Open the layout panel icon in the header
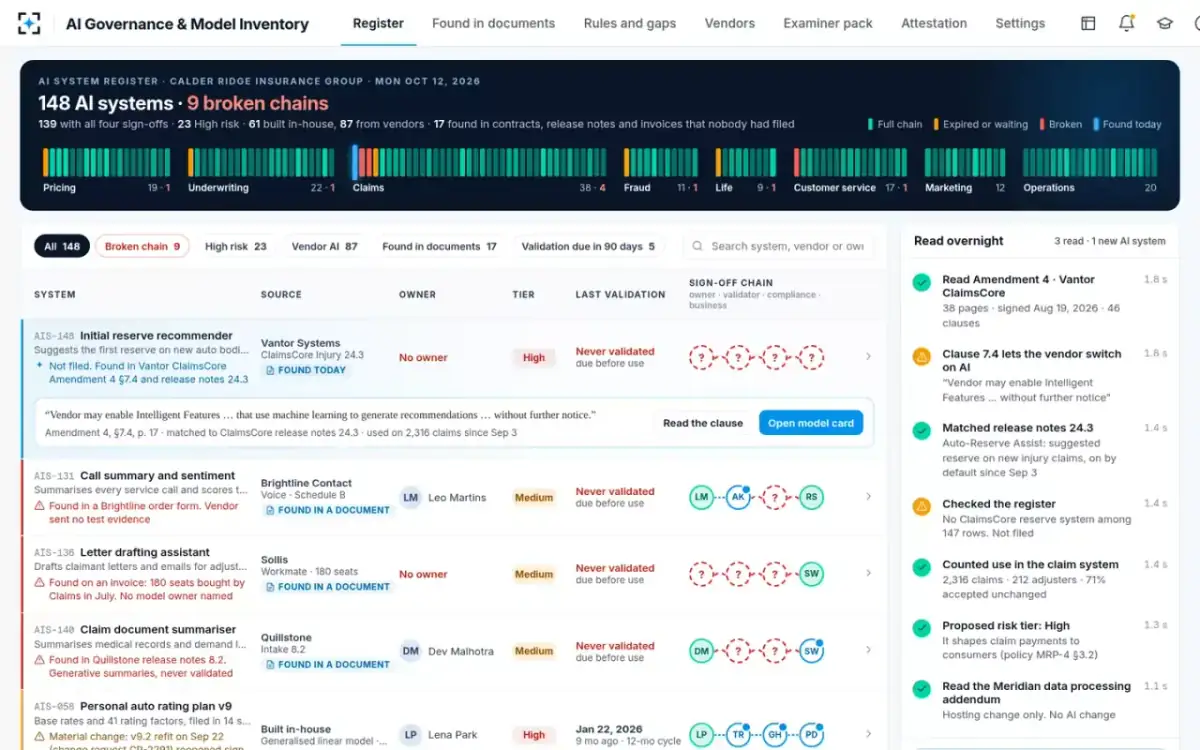 pyautogui.click(x=1088, y=23)
